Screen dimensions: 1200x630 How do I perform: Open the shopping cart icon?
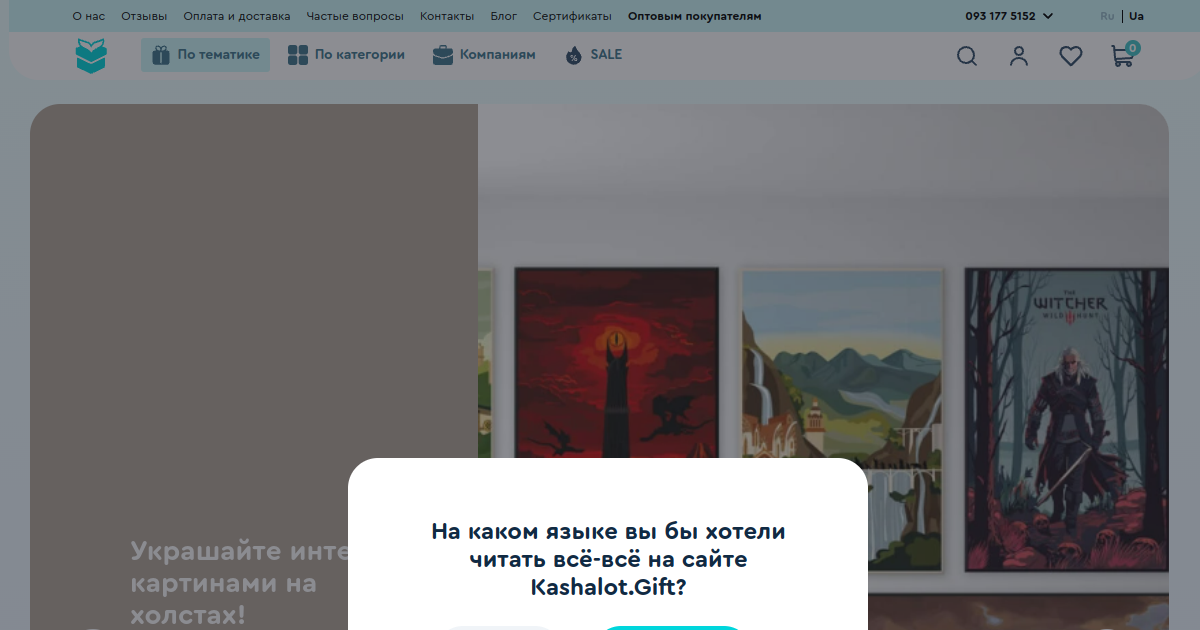click(x=1124, y=54)
